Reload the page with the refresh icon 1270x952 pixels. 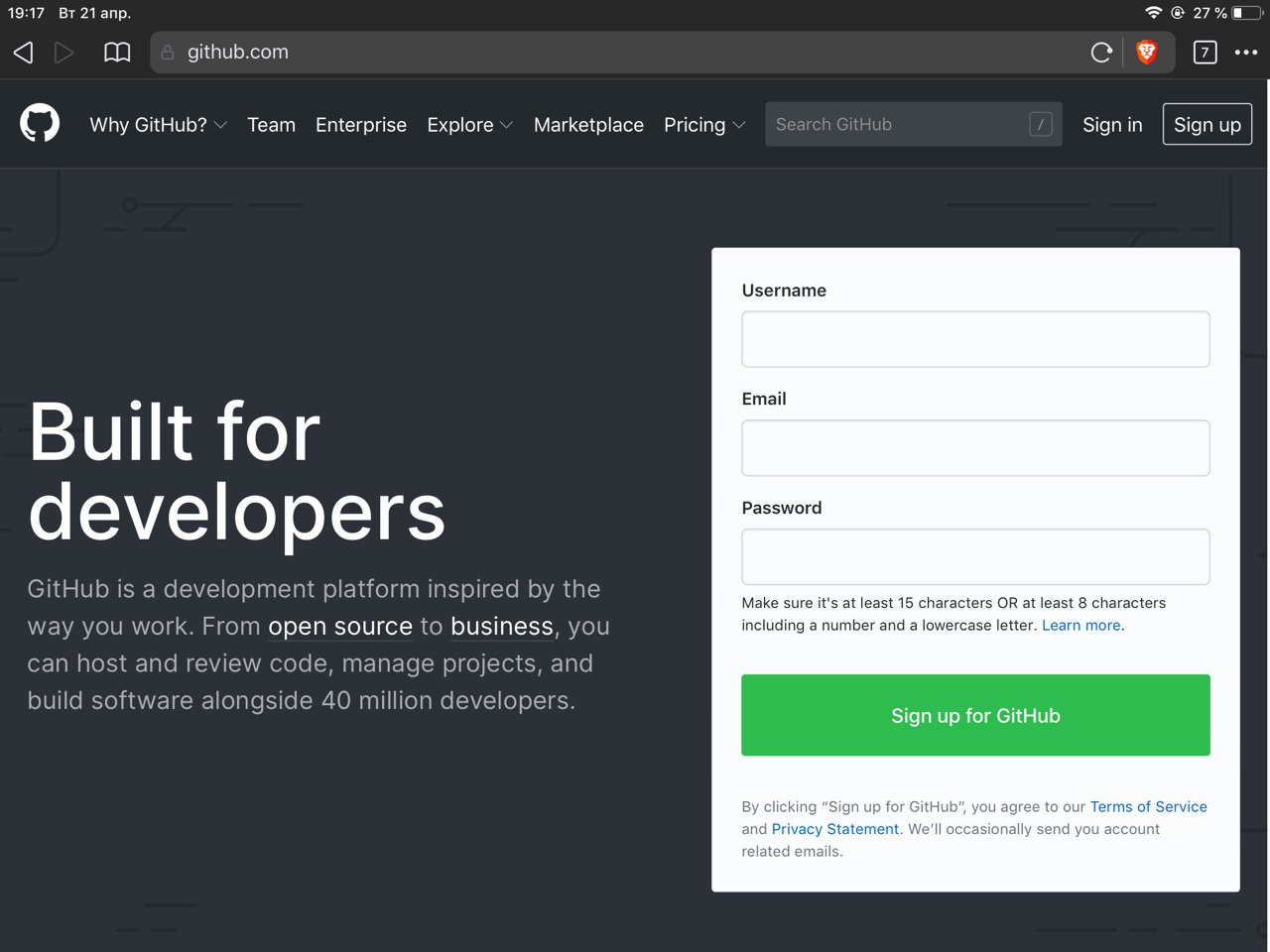[x=1101, y=53]
